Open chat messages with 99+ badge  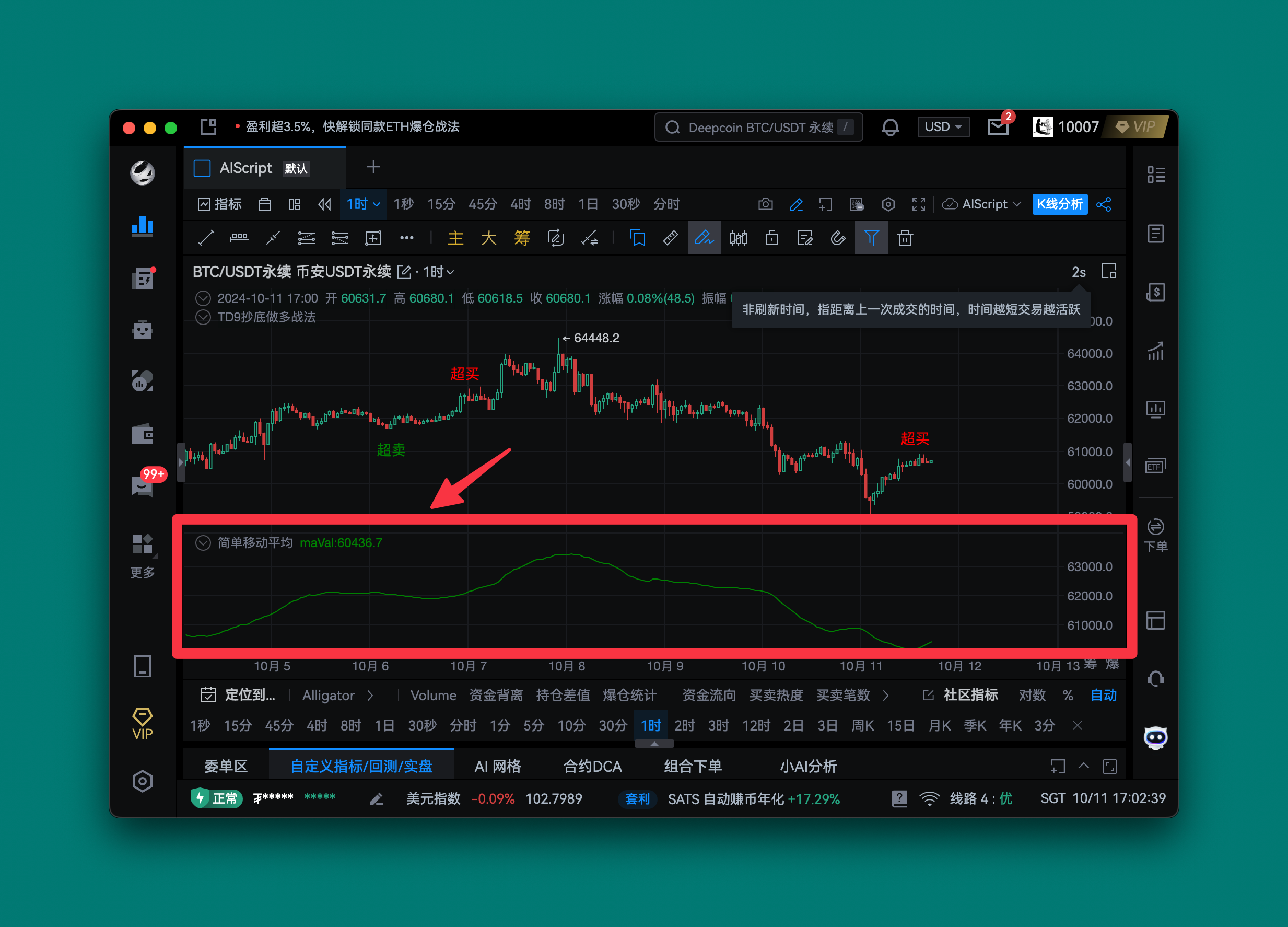(x=143, y=485)
